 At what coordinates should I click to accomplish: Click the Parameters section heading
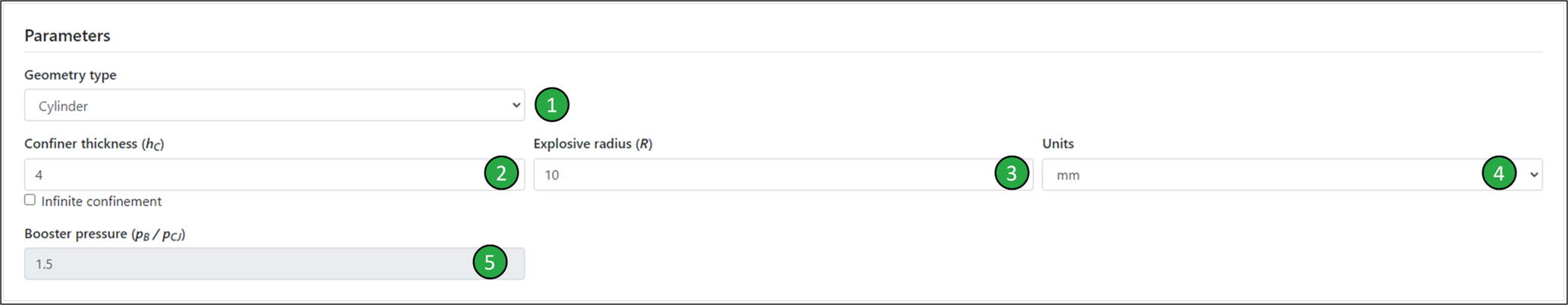click(x=67, y=36)
